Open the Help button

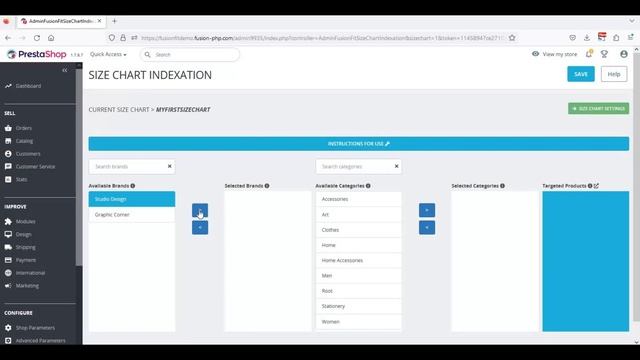pos(613,74)
